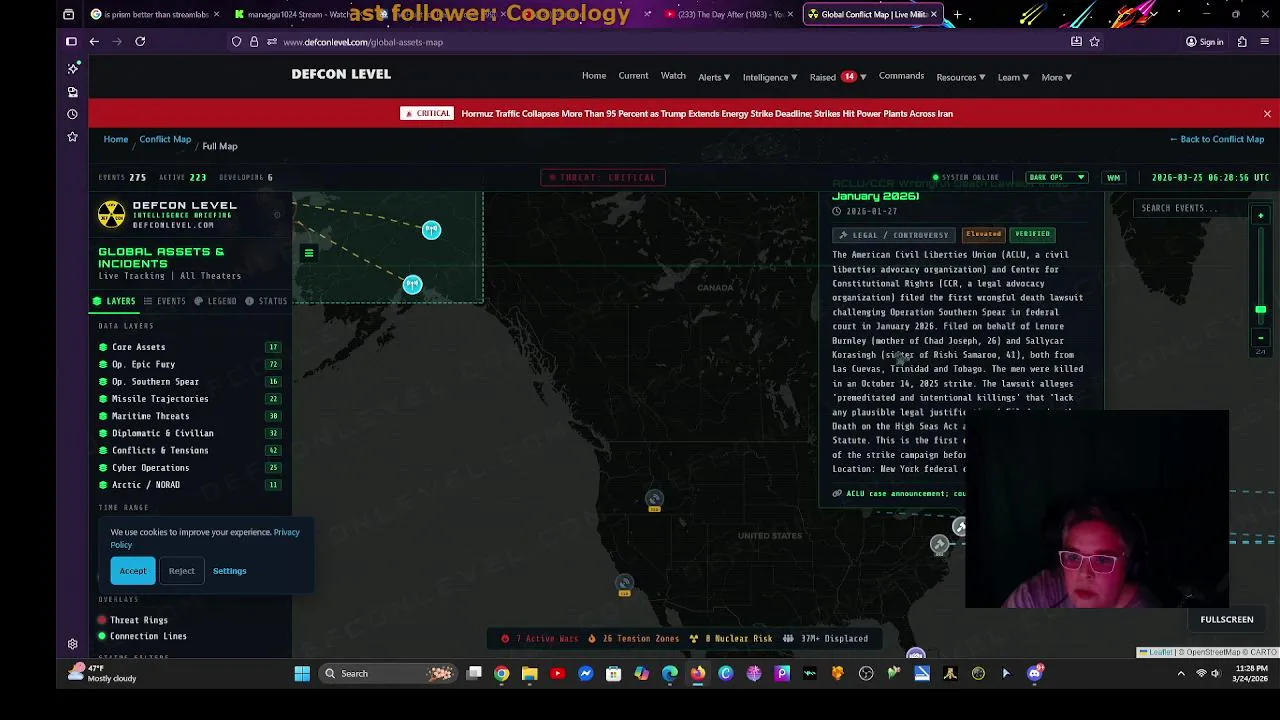
Task: Expand the Learn dropdown menu
Action: pos(1012,77)
